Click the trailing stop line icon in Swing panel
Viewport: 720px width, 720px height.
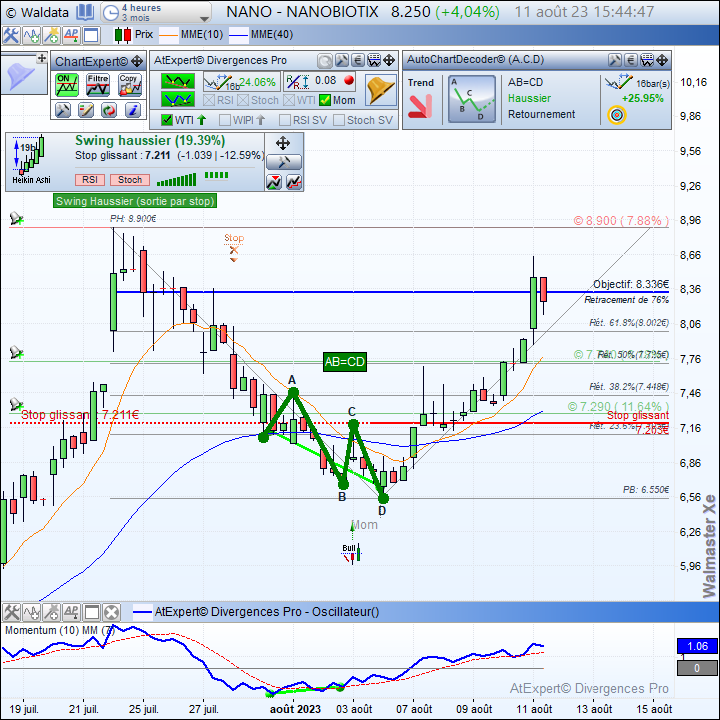pyautogui.click(x=294, y=182)
